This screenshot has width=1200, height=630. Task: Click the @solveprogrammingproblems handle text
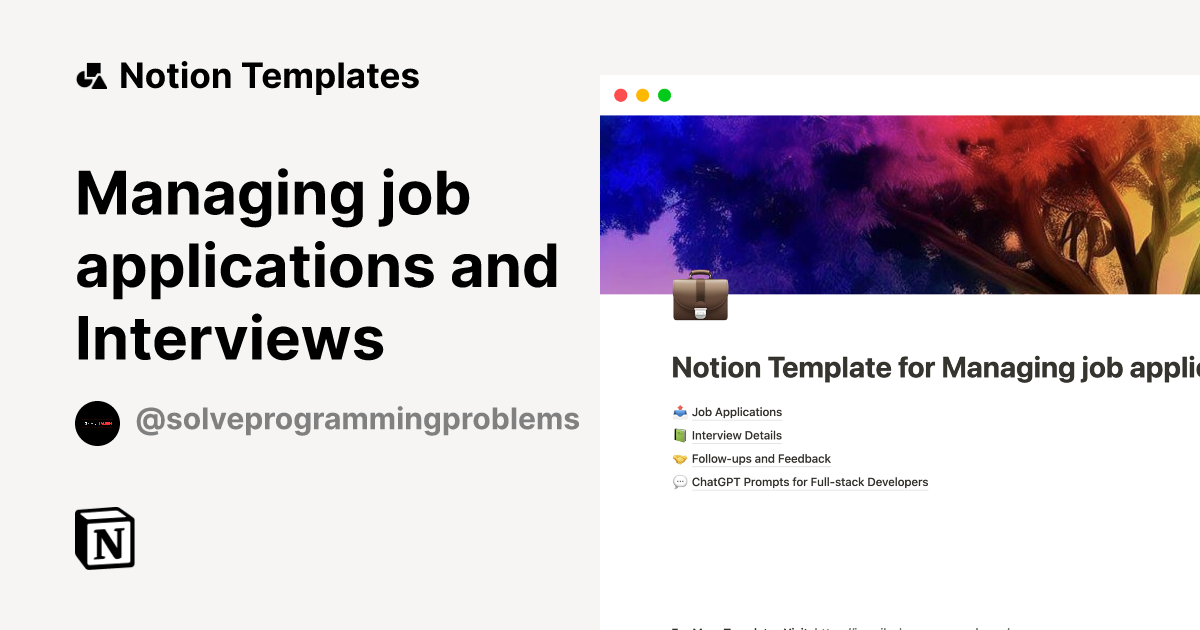pos(358,420)
